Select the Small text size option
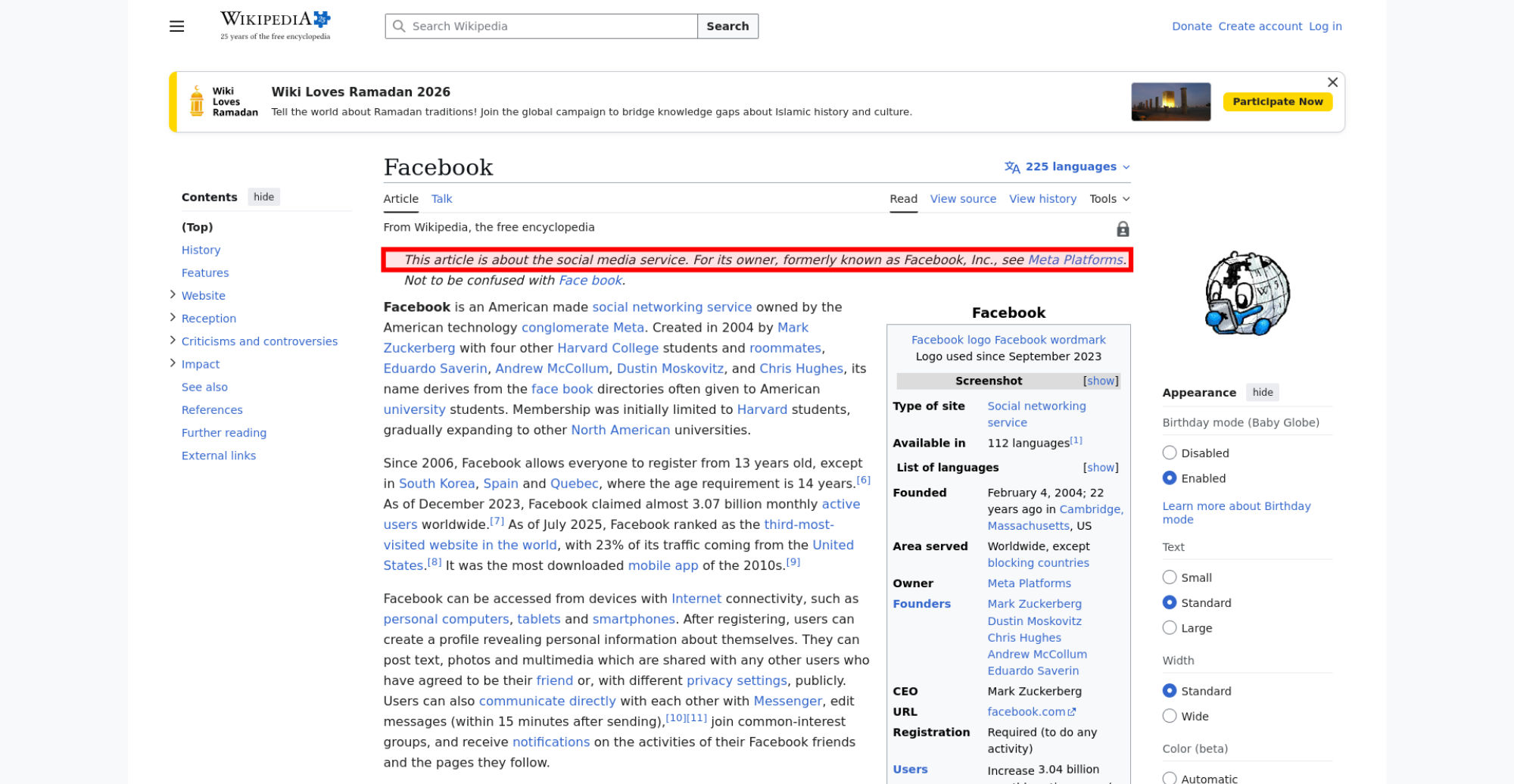The width and height of the screenshot is (1514, 784). [1170, 577]
